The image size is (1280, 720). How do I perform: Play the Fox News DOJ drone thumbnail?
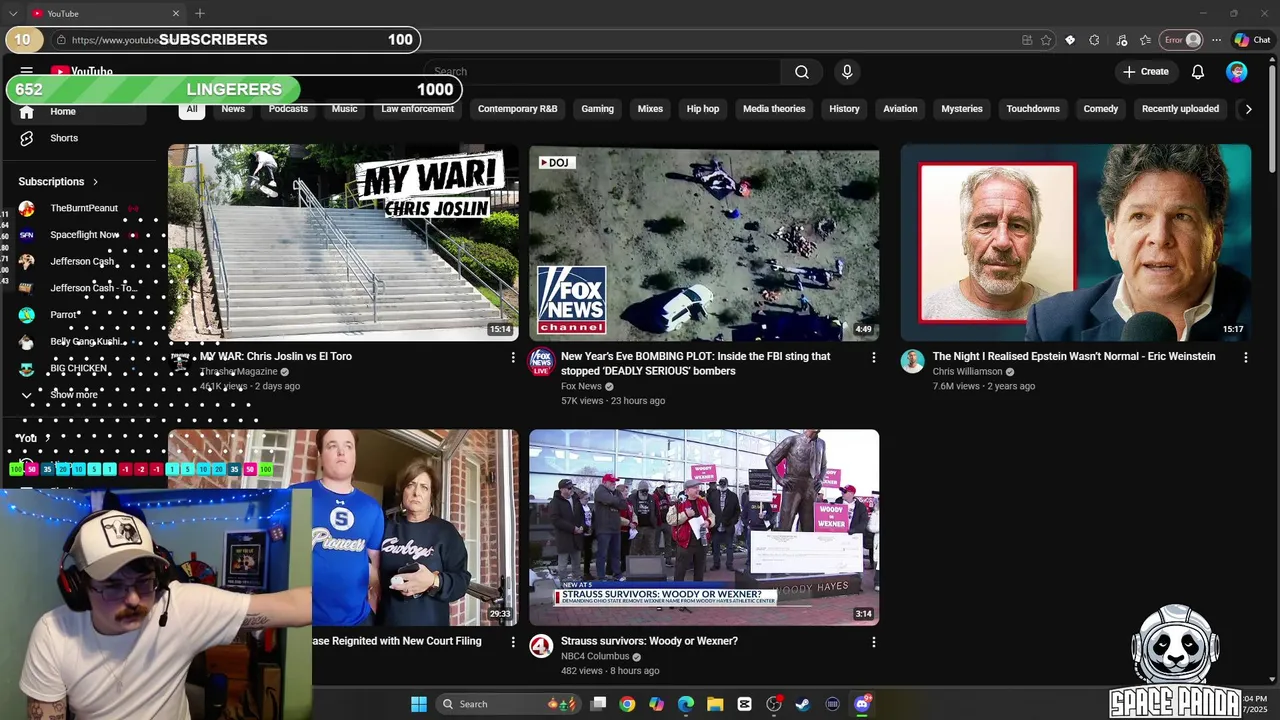pos(704,243)
